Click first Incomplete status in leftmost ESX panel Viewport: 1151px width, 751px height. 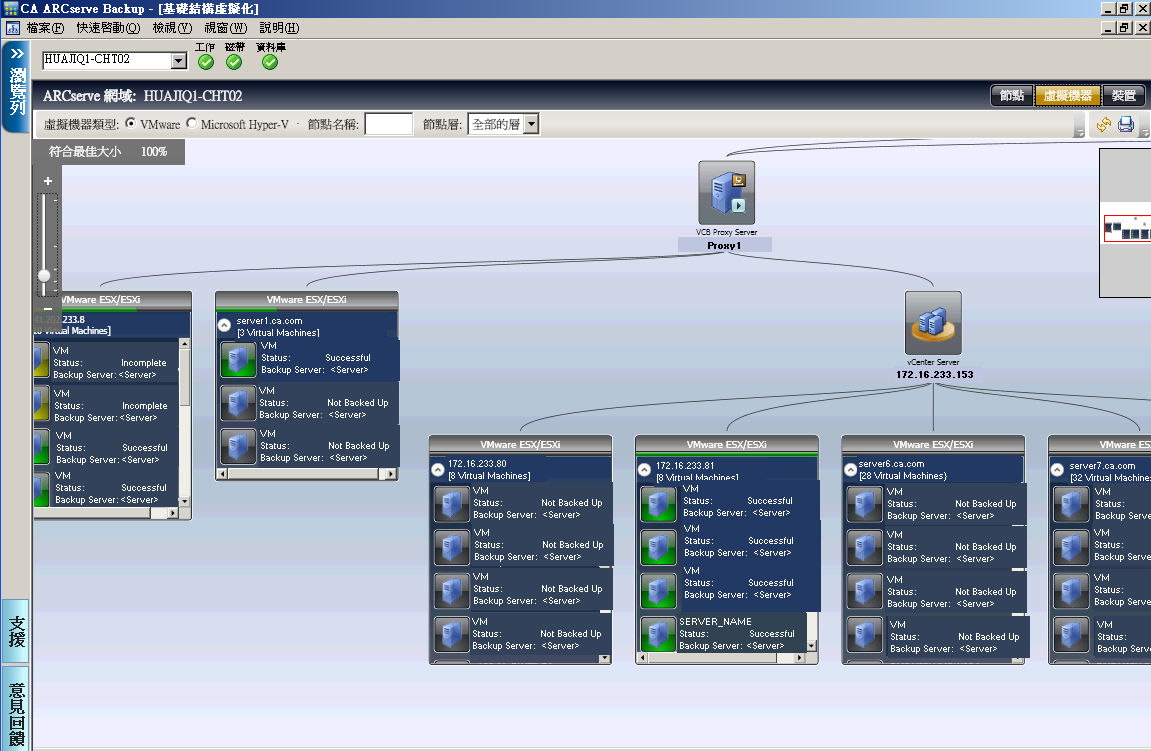click(144, 363)
